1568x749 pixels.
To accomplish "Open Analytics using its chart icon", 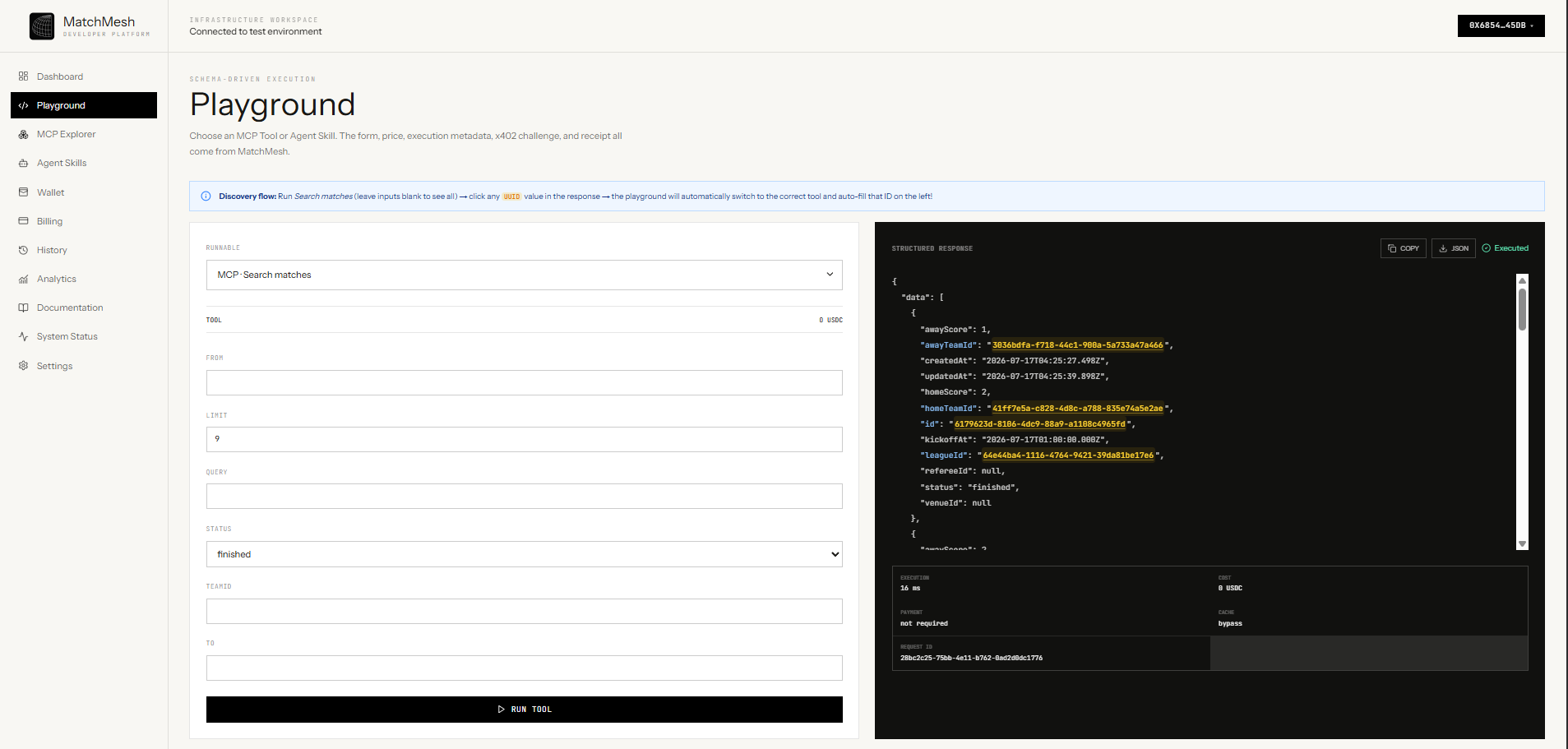I will tap(23, 279).
